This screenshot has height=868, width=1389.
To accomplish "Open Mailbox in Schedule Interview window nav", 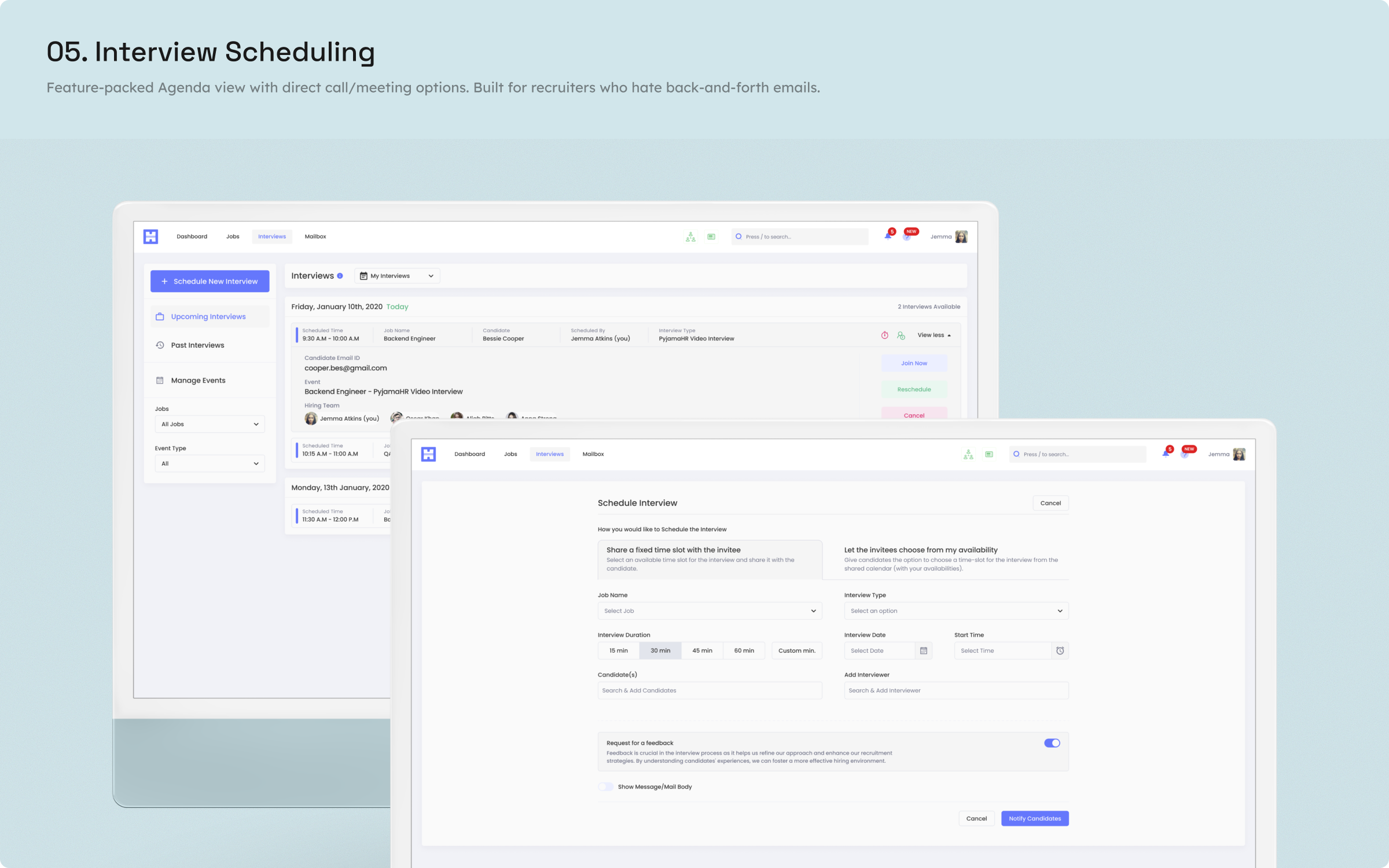I will coord(593,454).
